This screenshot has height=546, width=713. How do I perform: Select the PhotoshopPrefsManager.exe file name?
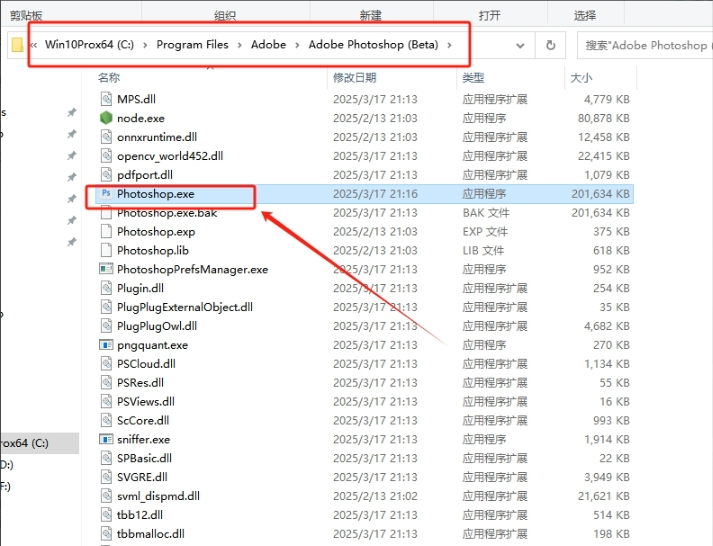[192, 269]
